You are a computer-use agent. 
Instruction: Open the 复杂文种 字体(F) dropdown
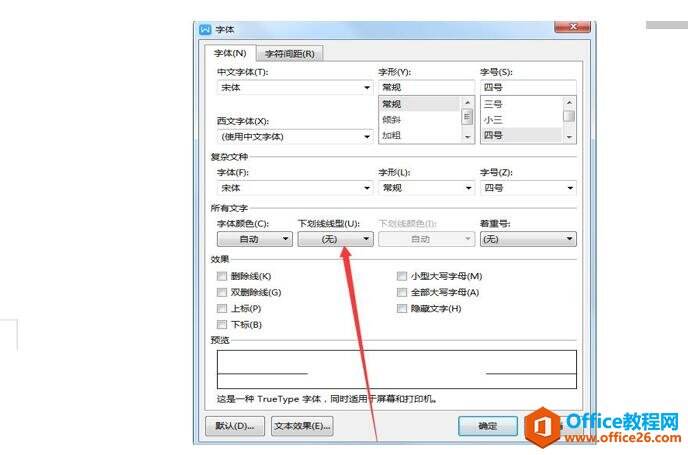pyautogui.click(x=295, y=188)
